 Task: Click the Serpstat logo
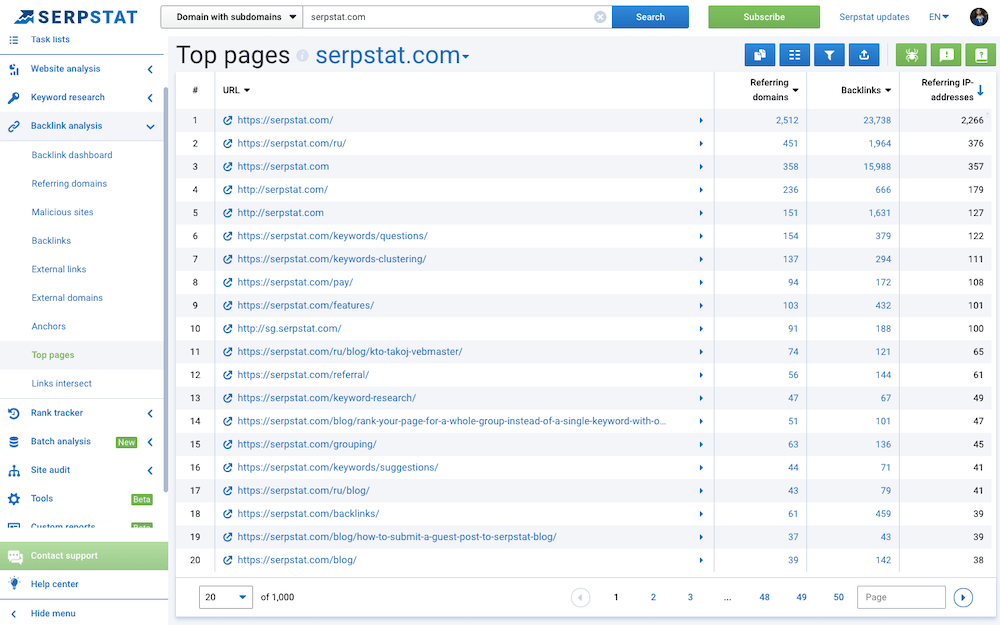(x=76, y=17)
